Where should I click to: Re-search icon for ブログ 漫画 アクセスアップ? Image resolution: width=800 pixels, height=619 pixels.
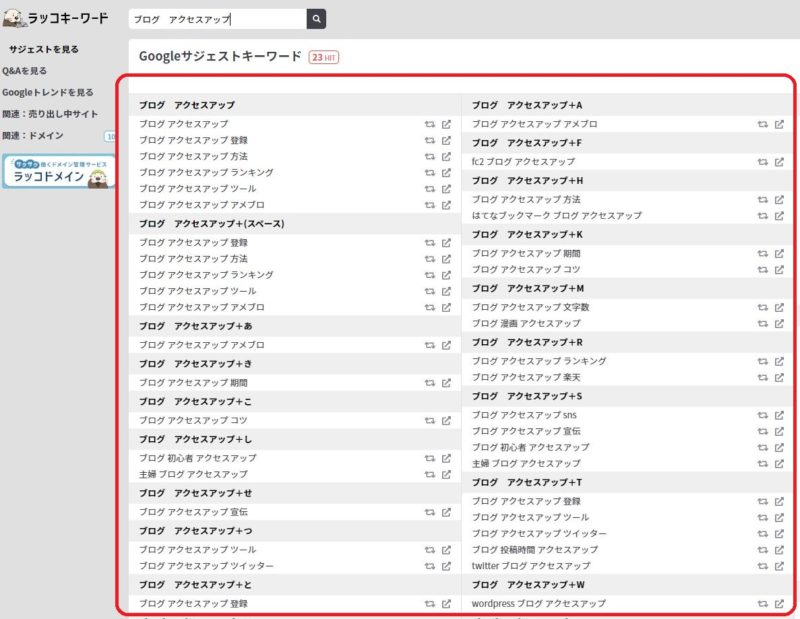pyautogui.click(x=762, y=323)
